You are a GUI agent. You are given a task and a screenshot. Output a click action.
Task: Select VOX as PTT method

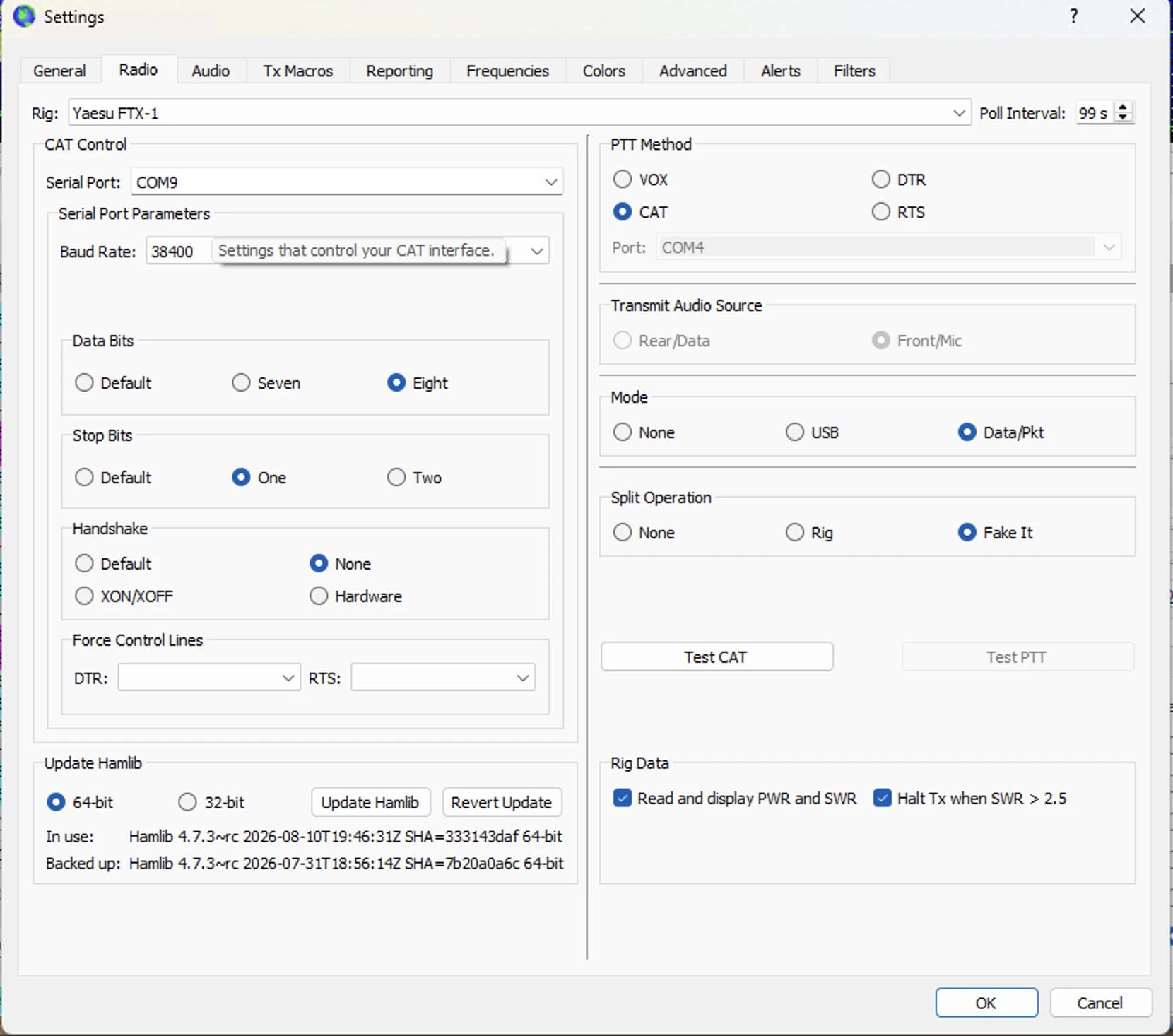pos(640,179)
